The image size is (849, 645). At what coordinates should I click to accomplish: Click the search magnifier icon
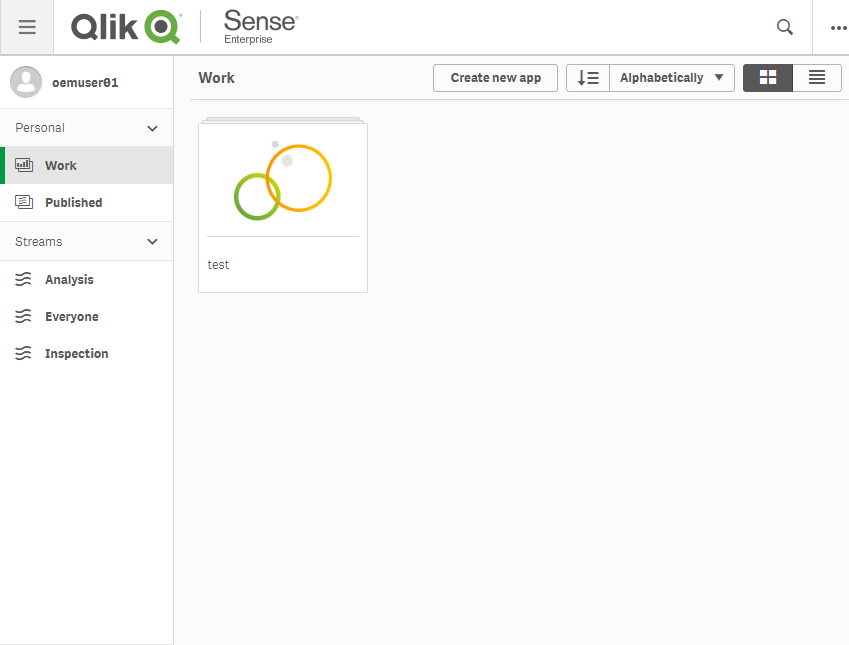pyautogui.click(x=785, y=27)
